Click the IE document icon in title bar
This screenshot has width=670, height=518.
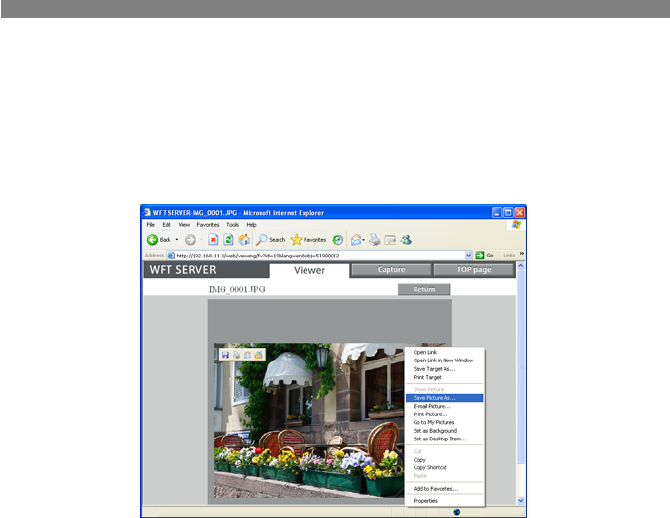click(147, 212)
